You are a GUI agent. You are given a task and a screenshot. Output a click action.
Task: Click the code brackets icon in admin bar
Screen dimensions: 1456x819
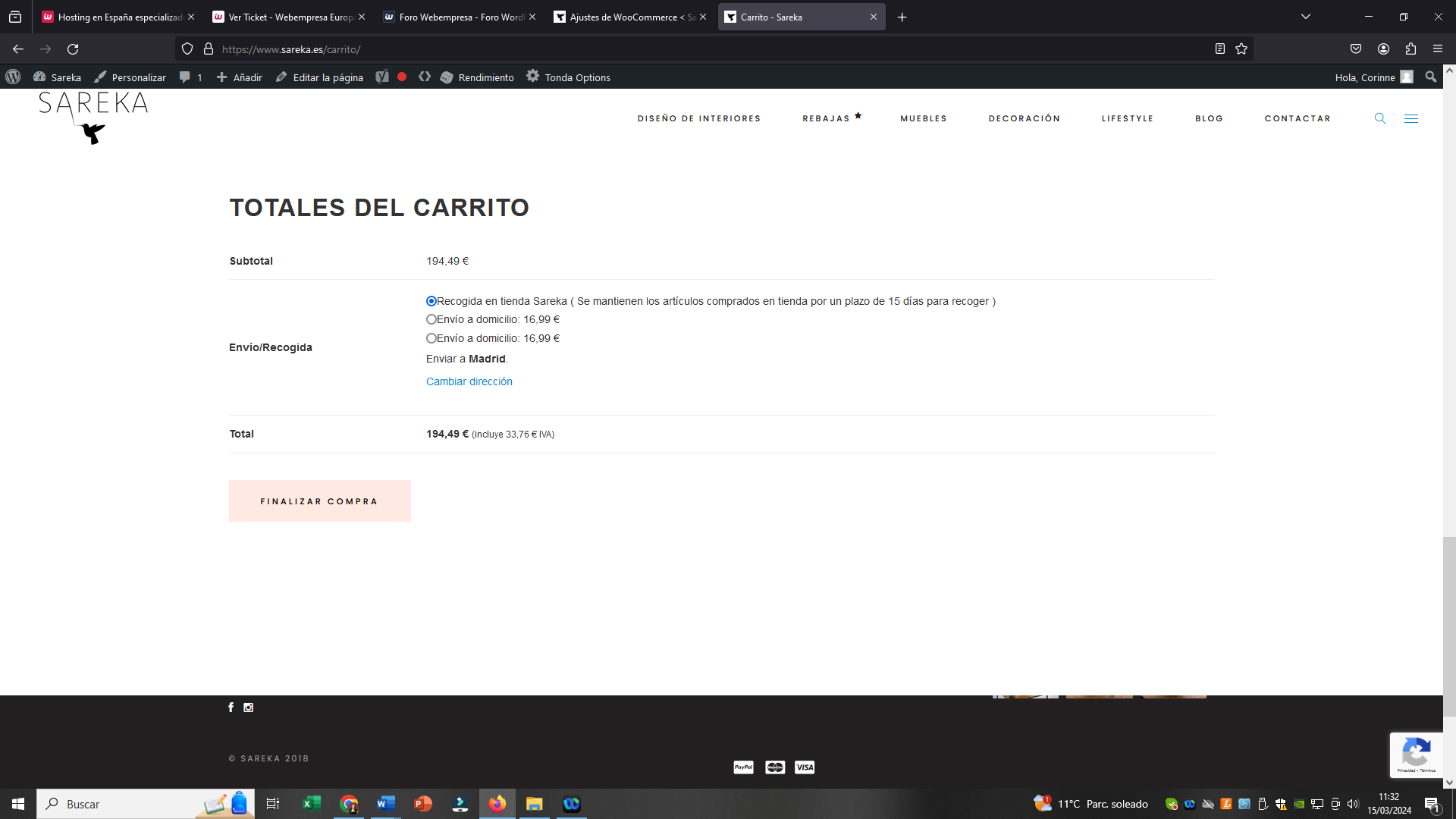pos(425,77)
